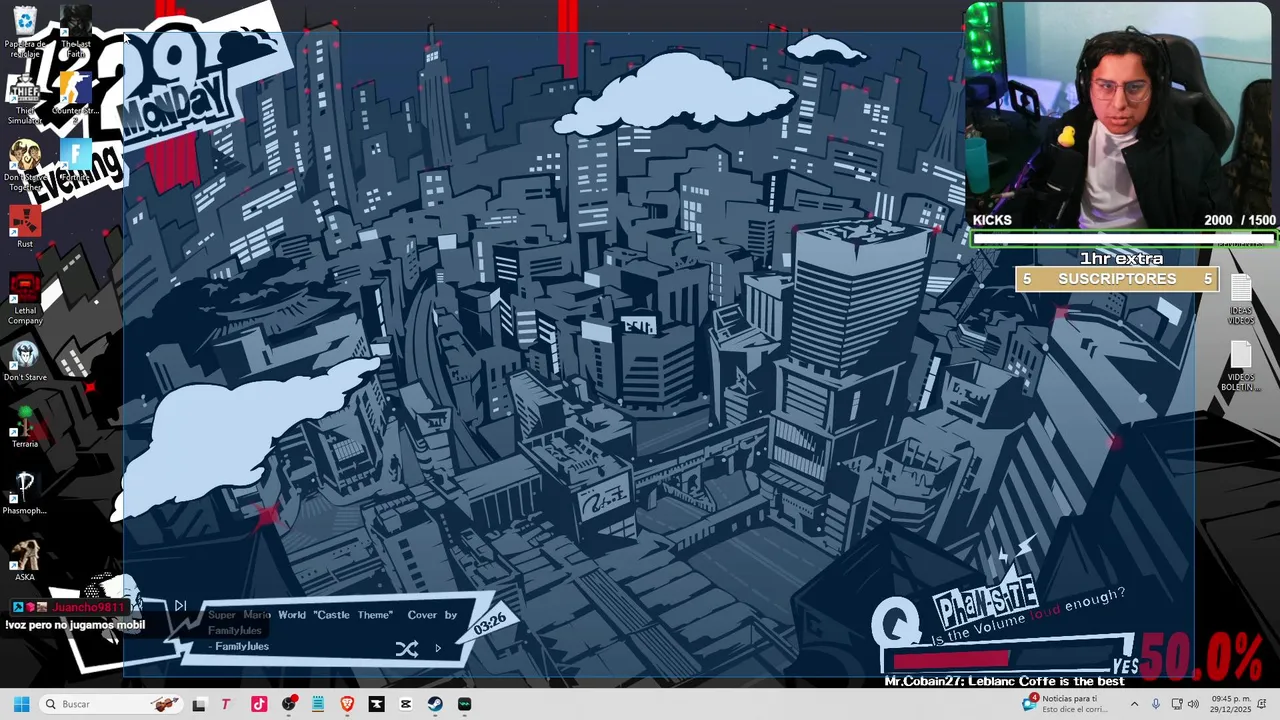
Task: Open the IDEAS VIDEOS text file
Action: tap(1240, 299)
